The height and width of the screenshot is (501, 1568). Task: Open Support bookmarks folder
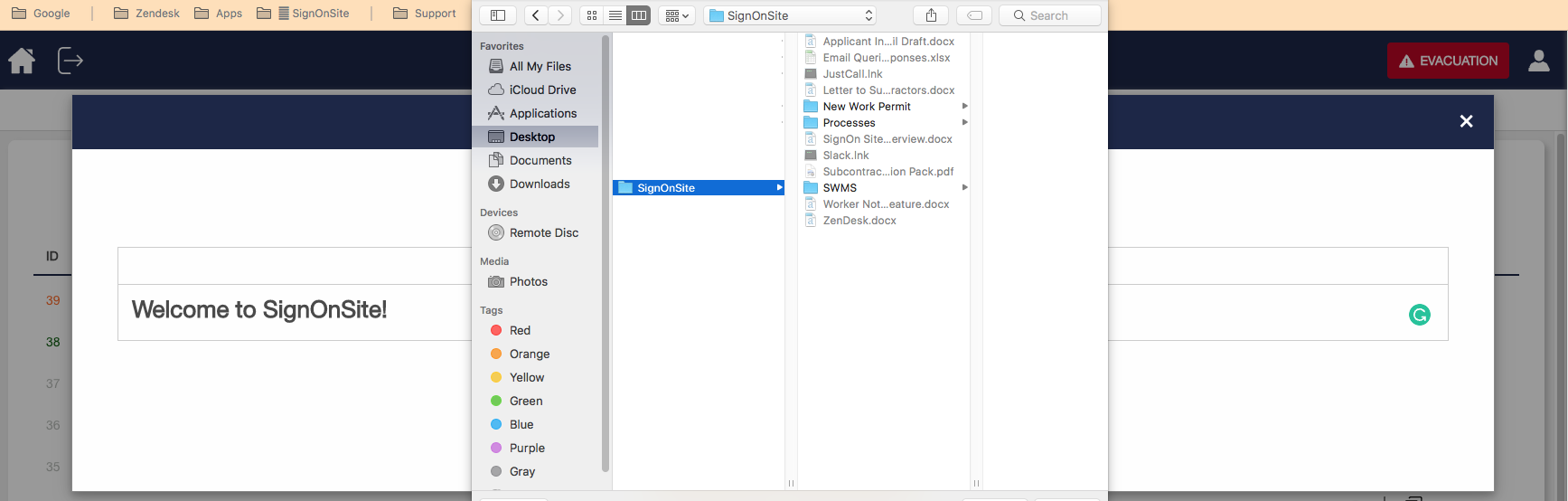[425, 14]
